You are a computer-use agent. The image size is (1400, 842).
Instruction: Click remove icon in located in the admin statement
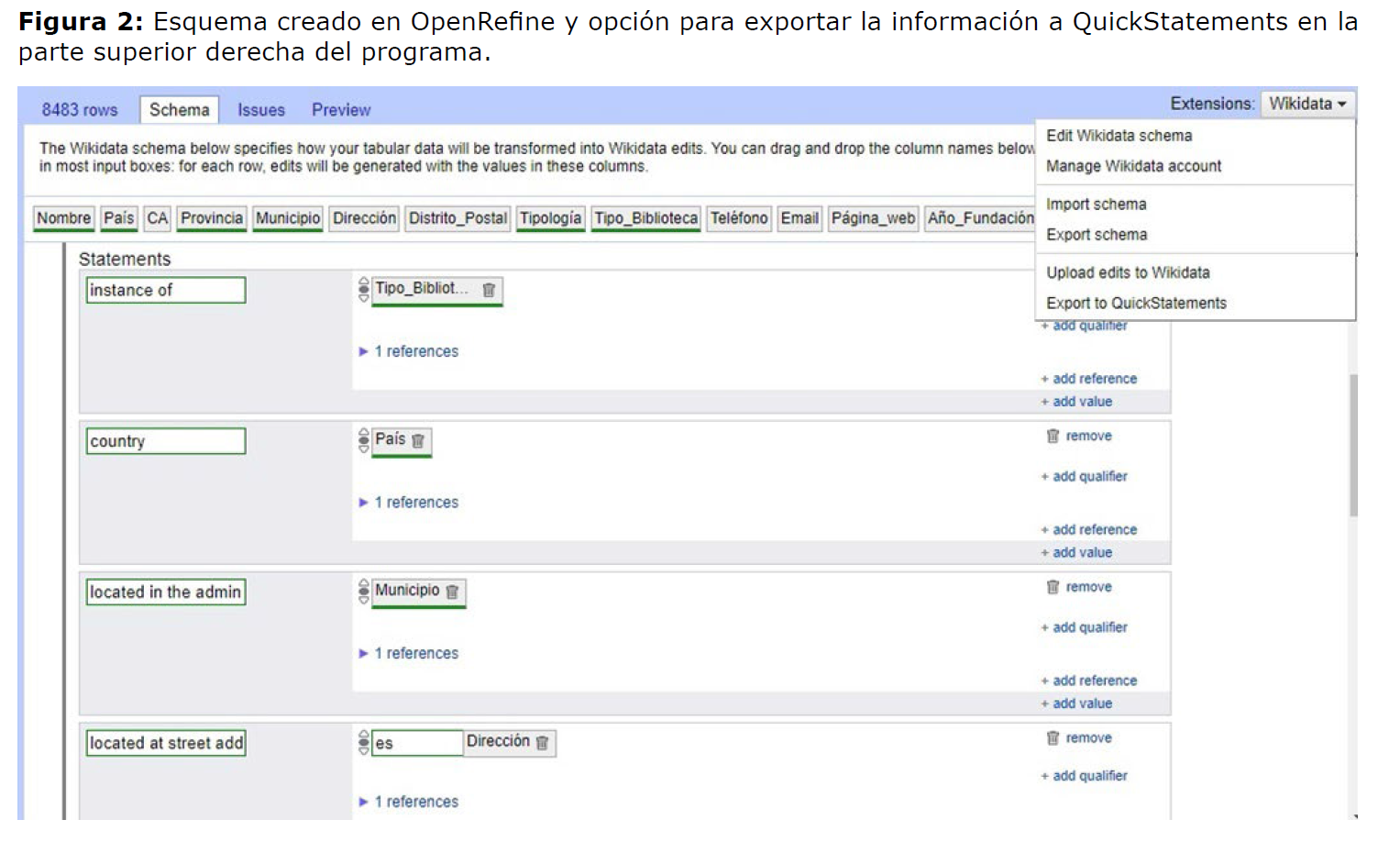[1053, 587]
